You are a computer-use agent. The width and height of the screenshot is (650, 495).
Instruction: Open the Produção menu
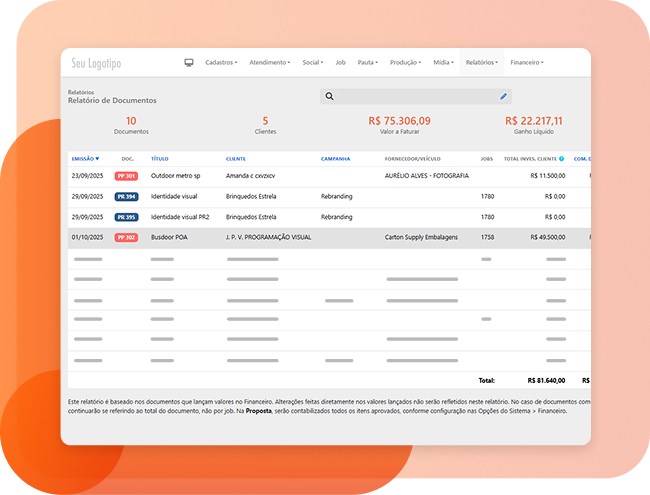pyautogui.click(x=406, y=62)
